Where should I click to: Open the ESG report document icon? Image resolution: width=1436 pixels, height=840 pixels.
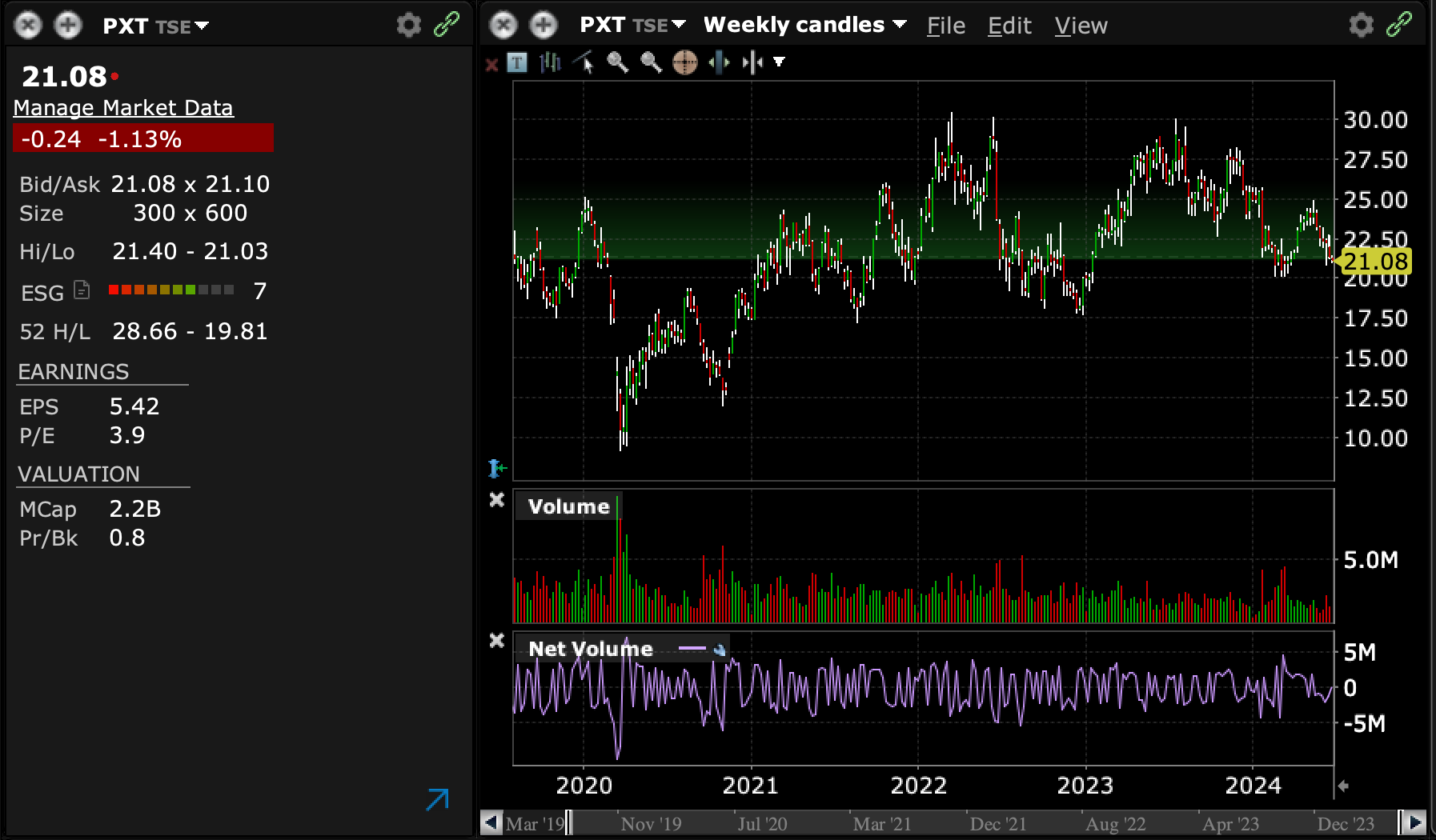pyautogui.click(x=81, y=290)
